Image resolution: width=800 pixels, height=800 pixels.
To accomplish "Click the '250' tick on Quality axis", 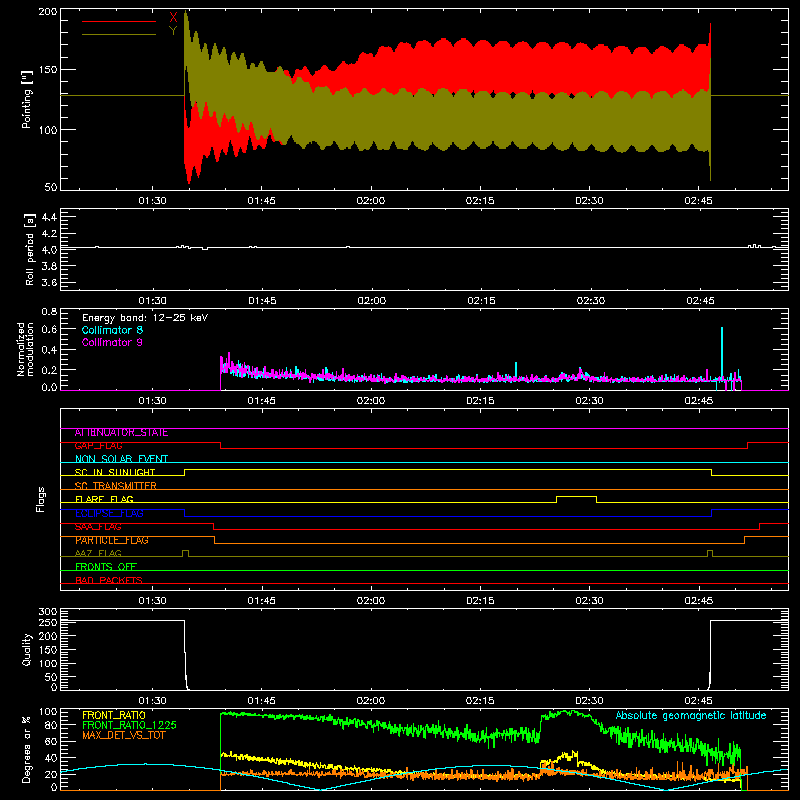I will coord(48,623).
